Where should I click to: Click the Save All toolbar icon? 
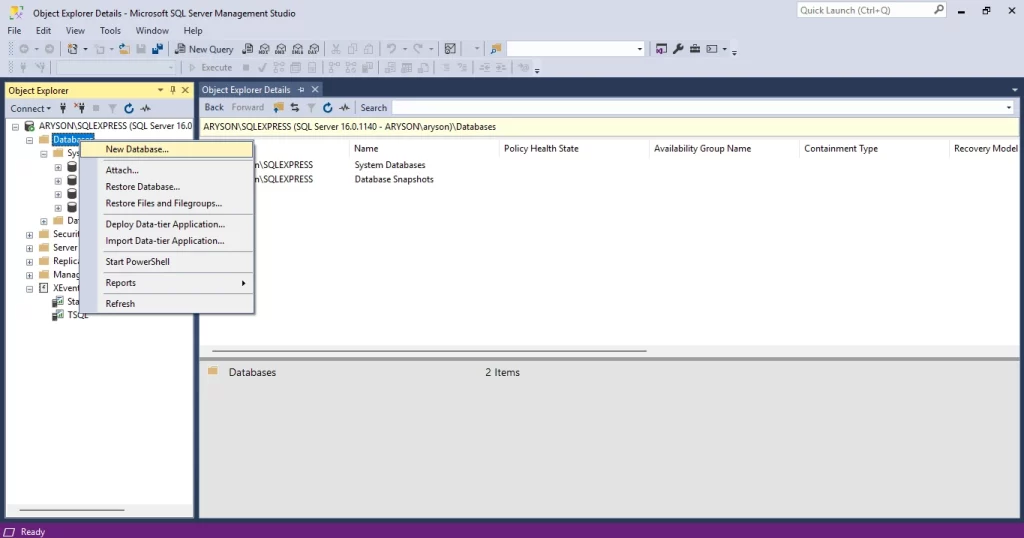(157, 49)
